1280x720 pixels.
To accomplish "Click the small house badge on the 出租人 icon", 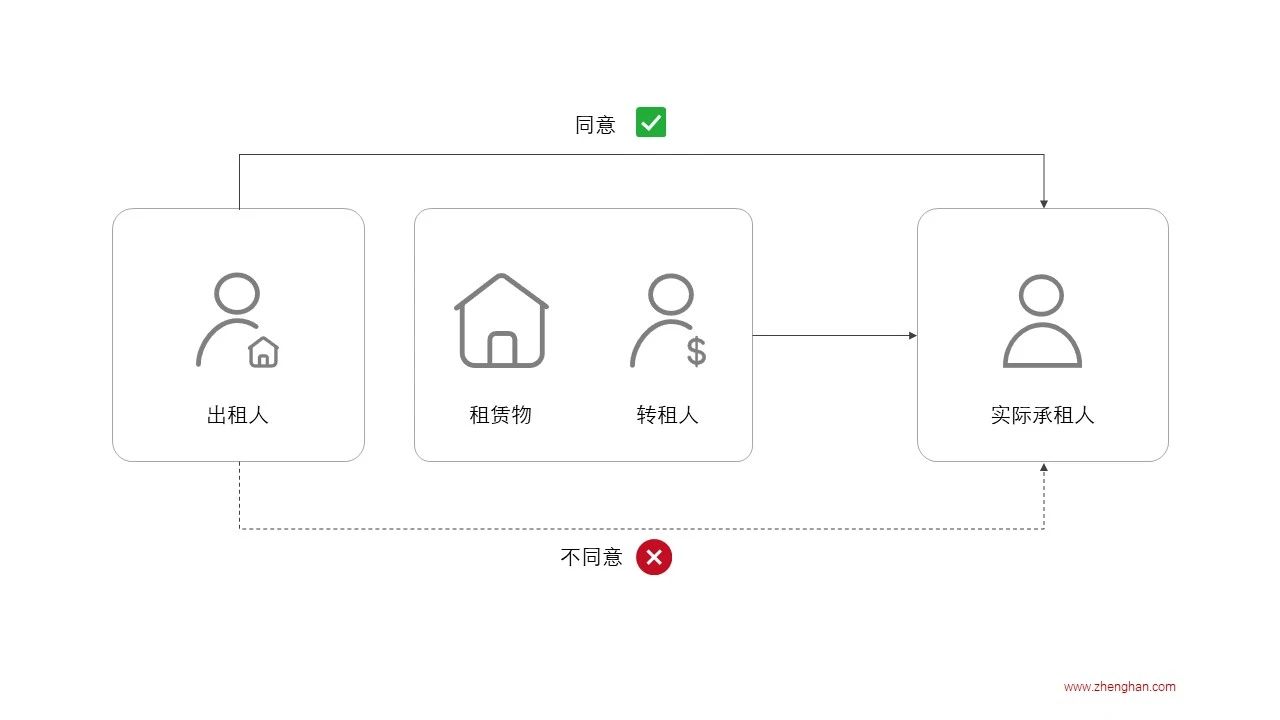I will 264,352.
